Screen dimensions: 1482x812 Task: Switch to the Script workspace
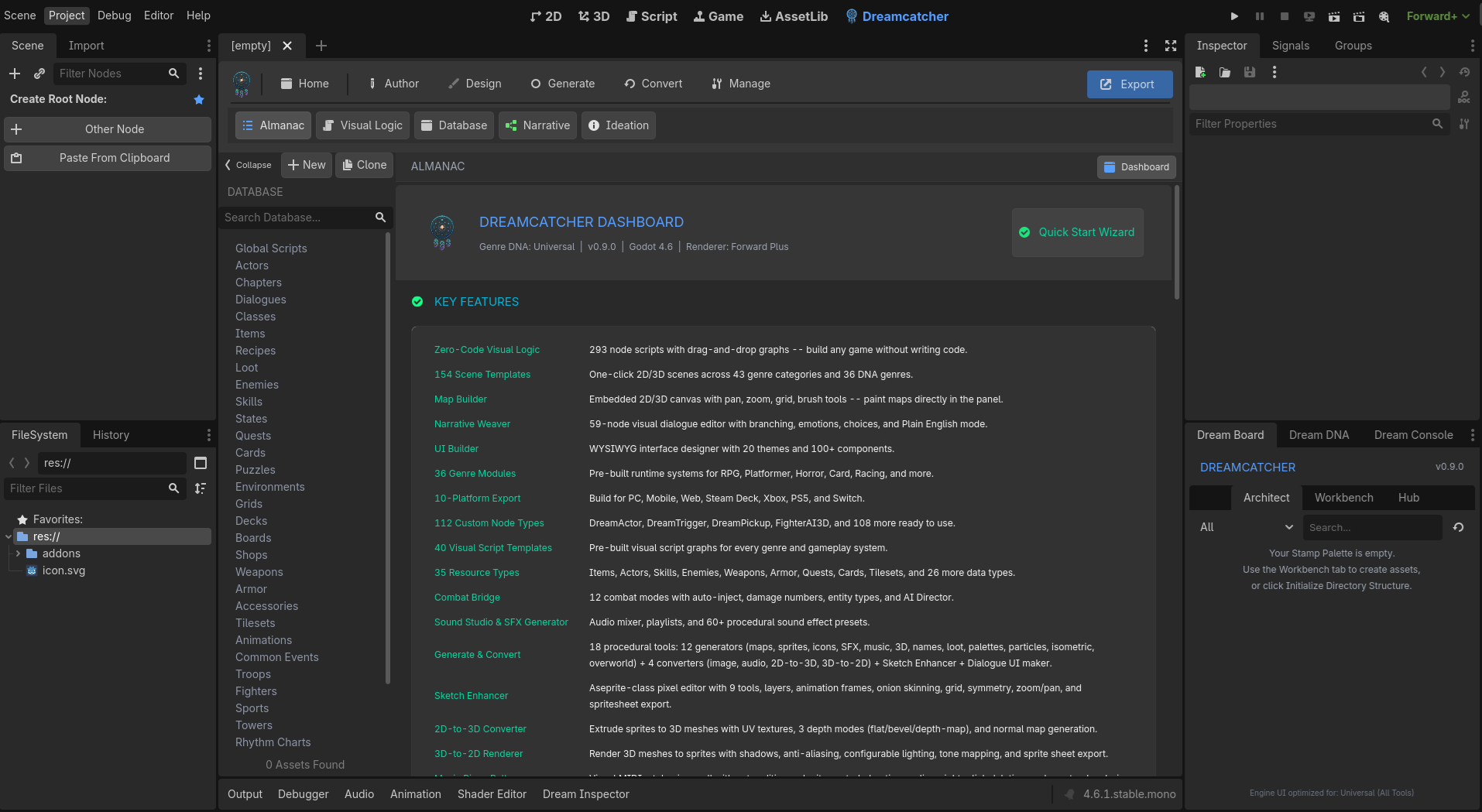pos(651,16)
